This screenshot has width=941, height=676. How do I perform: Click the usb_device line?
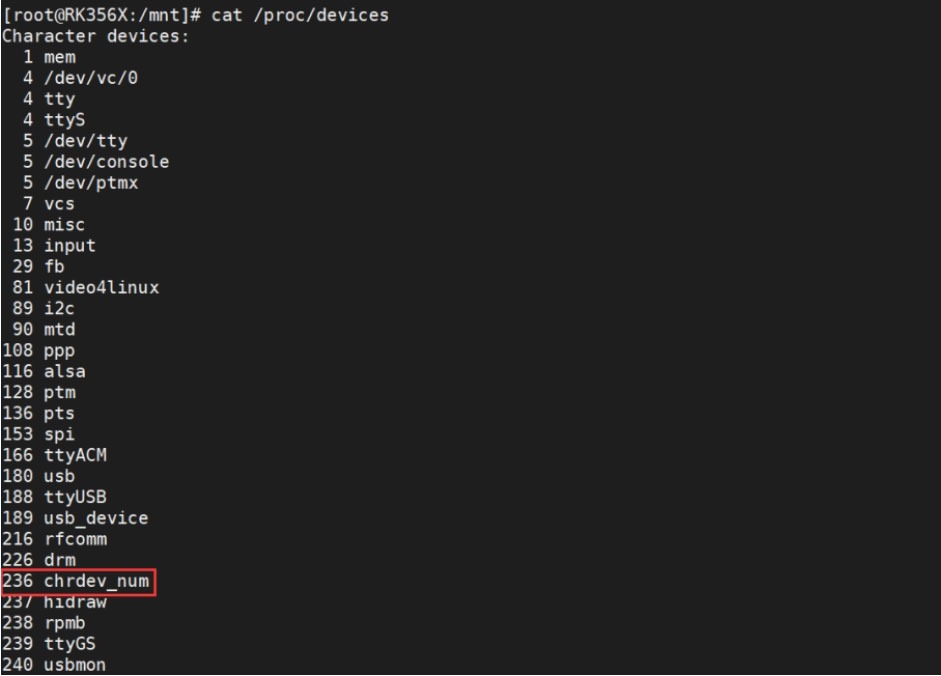pyautogui.click(x=75, y=518)
